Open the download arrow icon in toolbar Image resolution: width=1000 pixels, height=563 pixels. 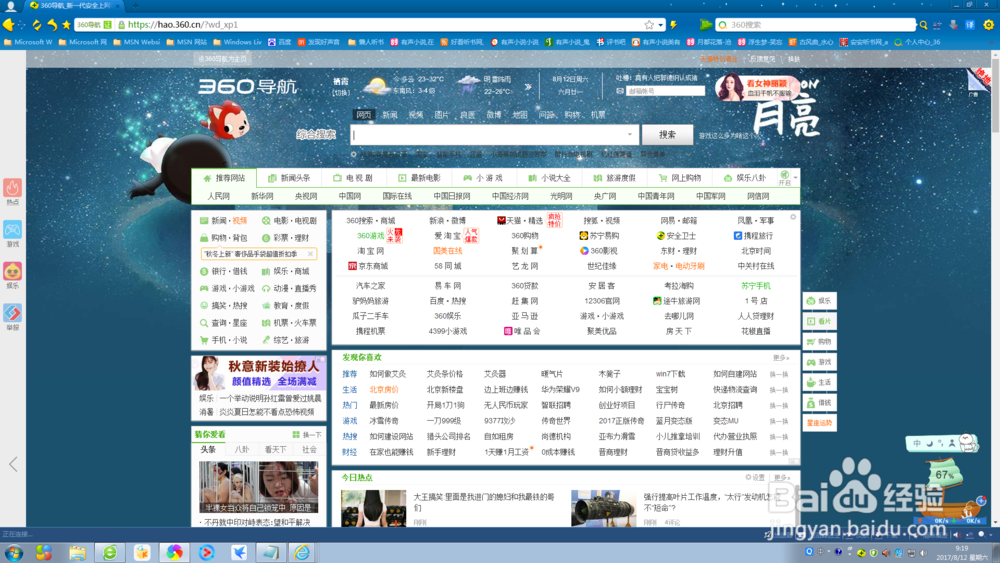[x=953, y=25]
